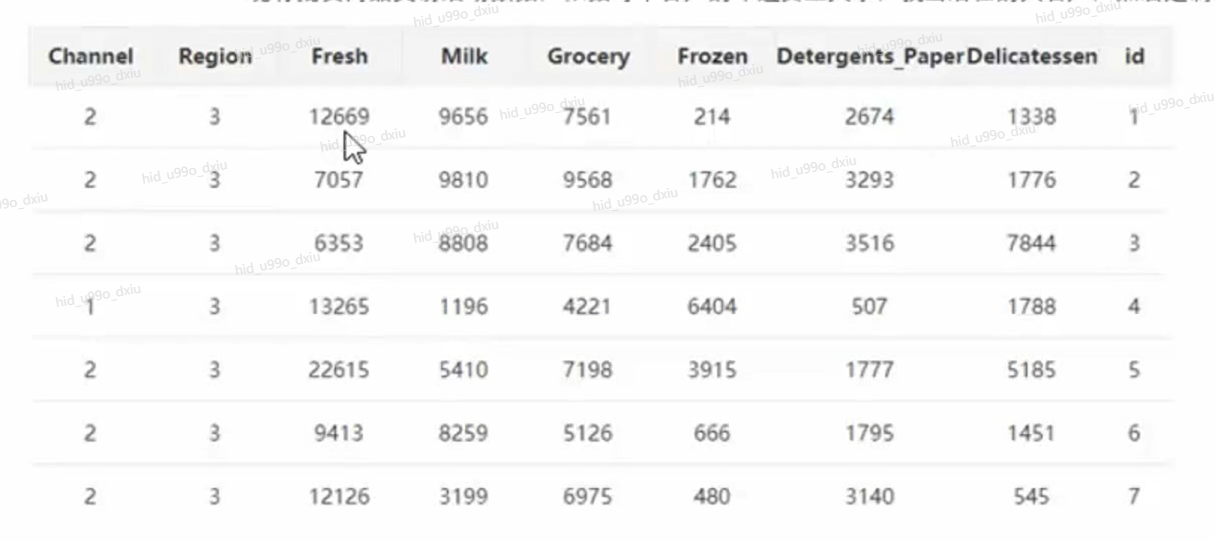
Task: Select the Milk cell with value 3199
Action: tap(464, 496)
